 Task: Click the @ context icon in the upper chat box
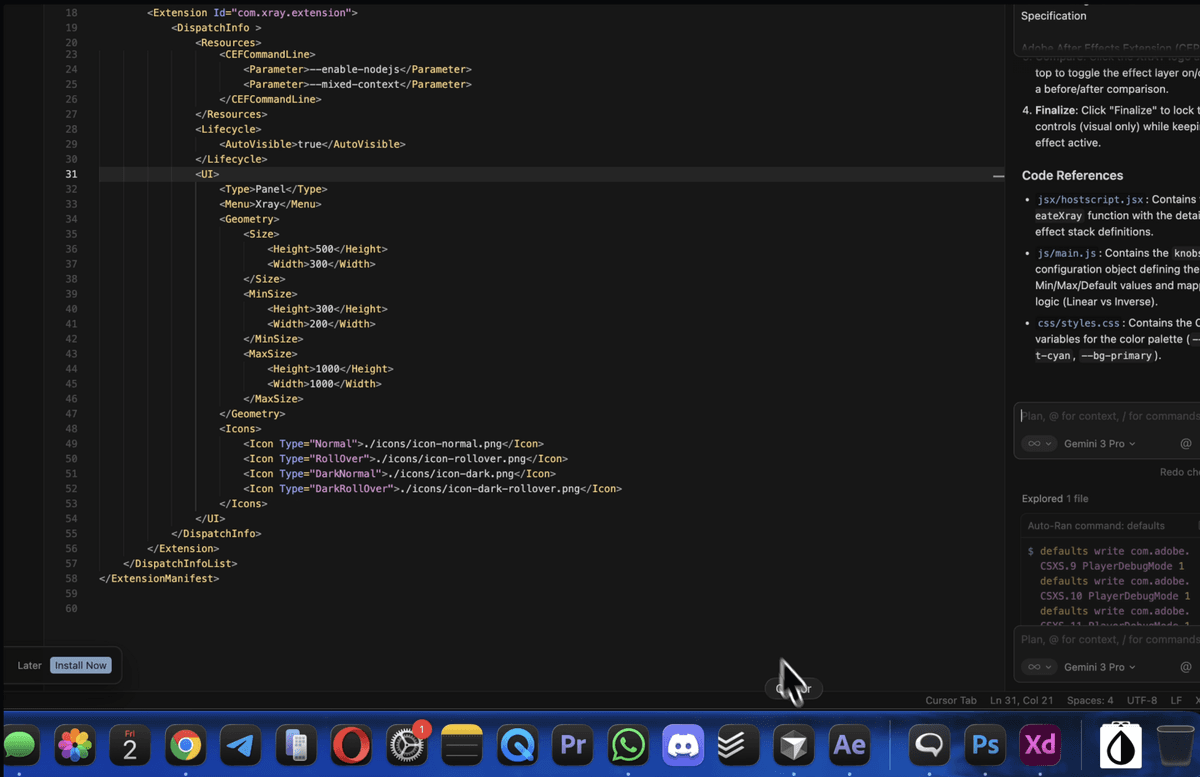[1185, 444]
